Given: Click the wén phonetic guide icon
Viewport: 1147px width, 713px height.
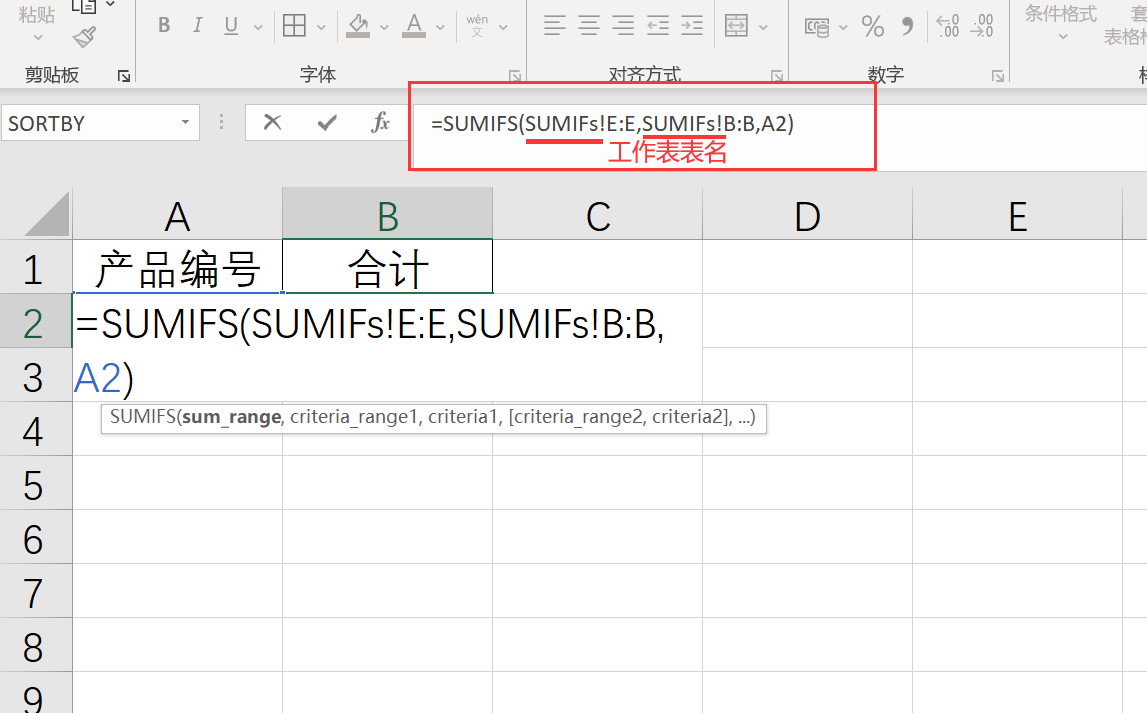Looking at the screenshot, I should 477,26.
